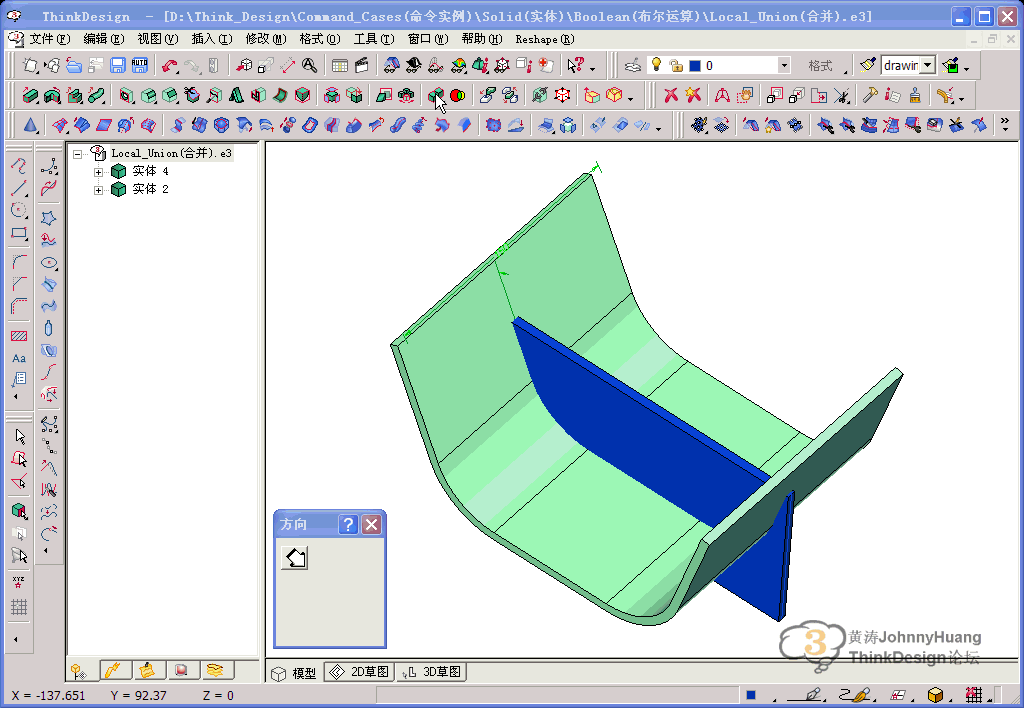Click the AUTO save icon

[x=140, y=65]
